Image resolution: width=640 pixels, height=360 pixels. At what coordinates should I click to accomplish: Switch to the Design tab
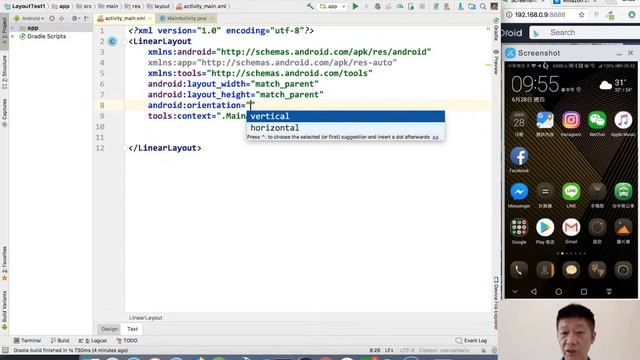point(109,329)
